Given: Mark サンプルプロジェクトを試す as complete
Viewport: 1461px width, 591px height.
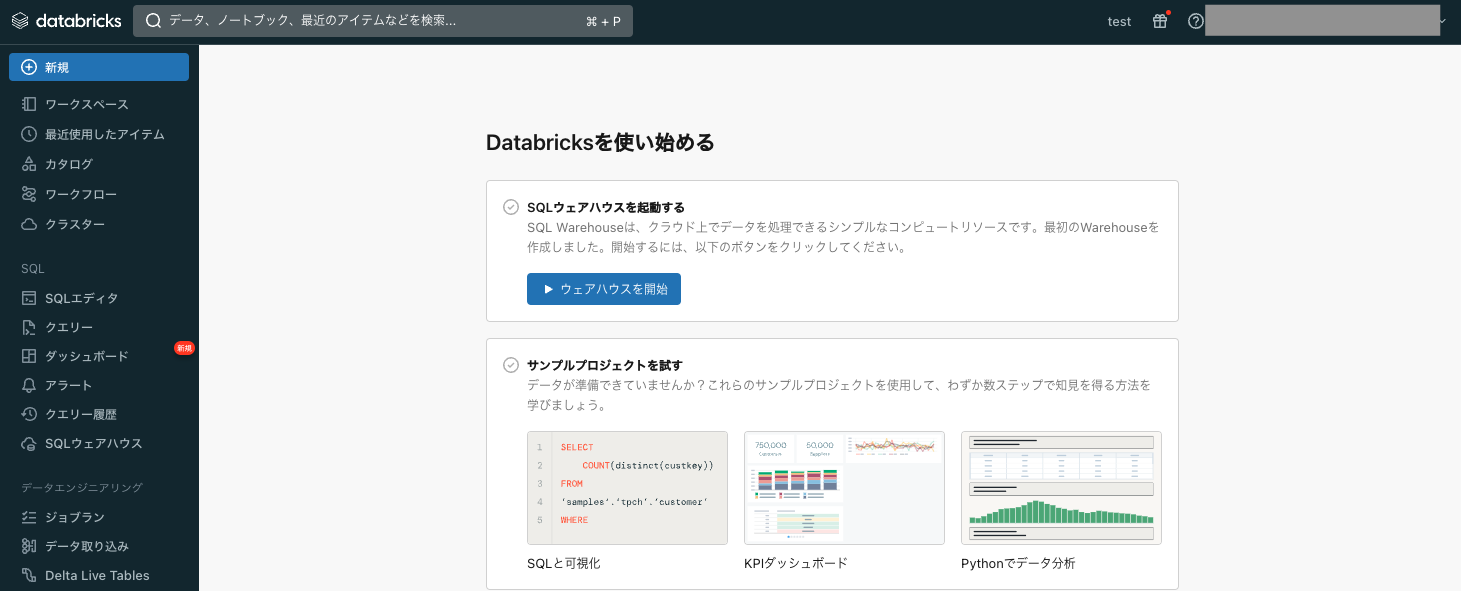Looking at the screenshot, I should [510, 364].
